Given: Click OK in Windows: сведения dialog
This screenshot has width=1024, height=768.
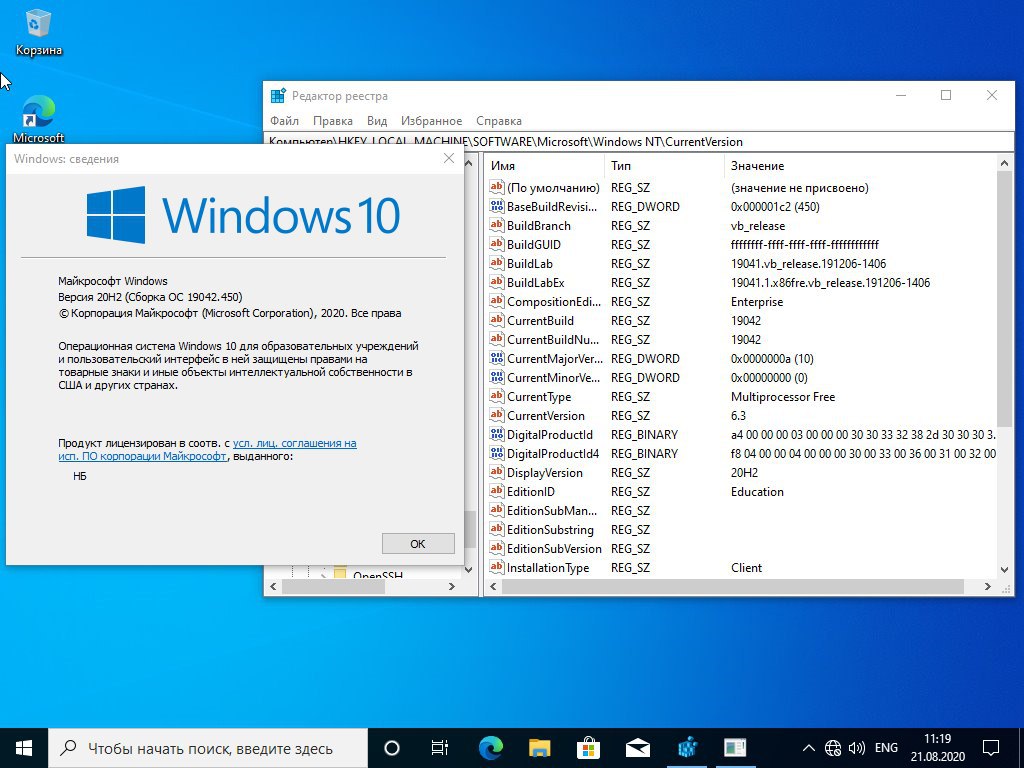Looking at the screenshot, I should click(x=418, y=543).
